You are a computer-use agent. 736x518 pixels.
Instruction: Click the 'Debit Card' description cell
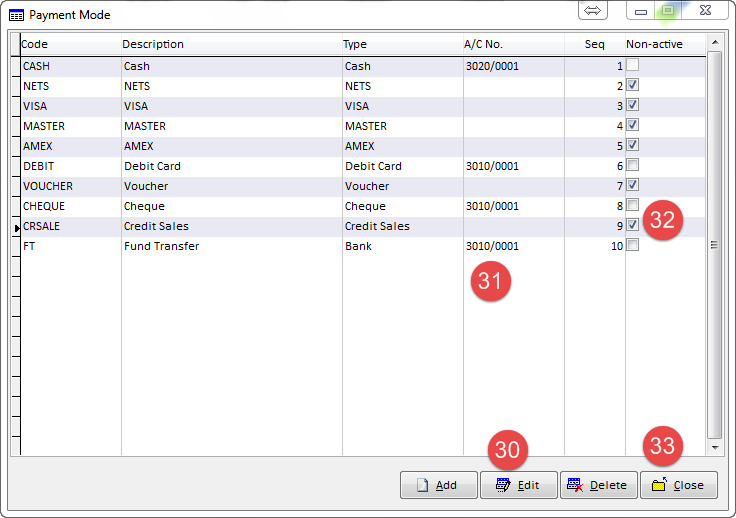(232, 166)
